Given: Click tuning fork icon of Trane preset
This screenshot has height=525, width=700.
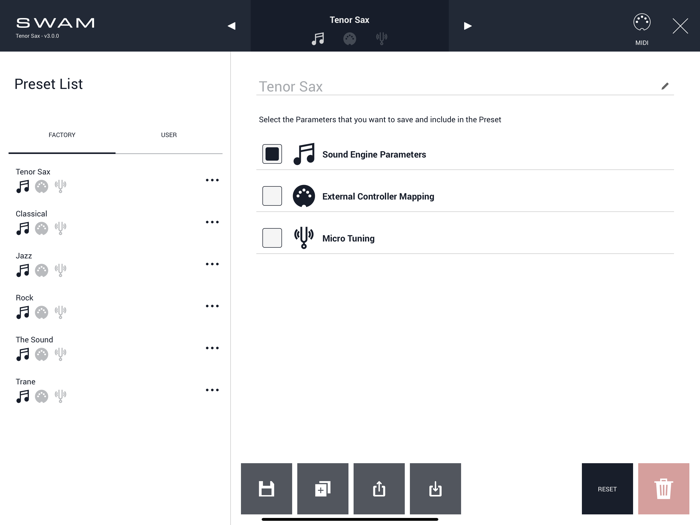Looking at the screenshot, I should [x=60, y=396].
